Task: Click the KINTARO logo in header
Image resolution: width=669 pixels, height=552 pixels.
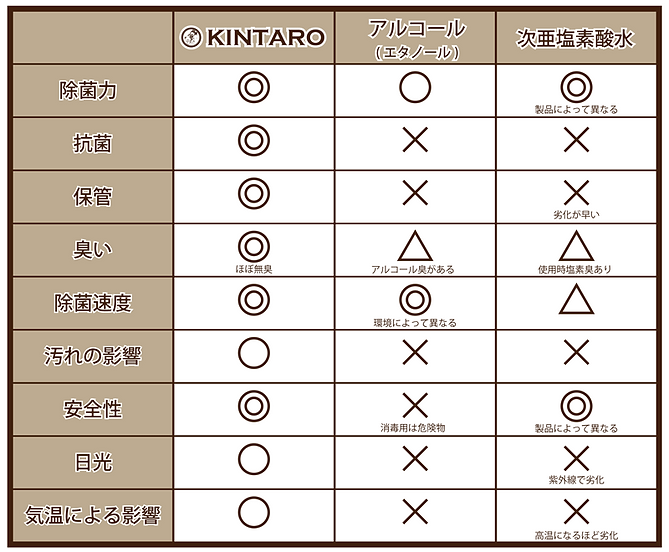Action: [253, 38]
